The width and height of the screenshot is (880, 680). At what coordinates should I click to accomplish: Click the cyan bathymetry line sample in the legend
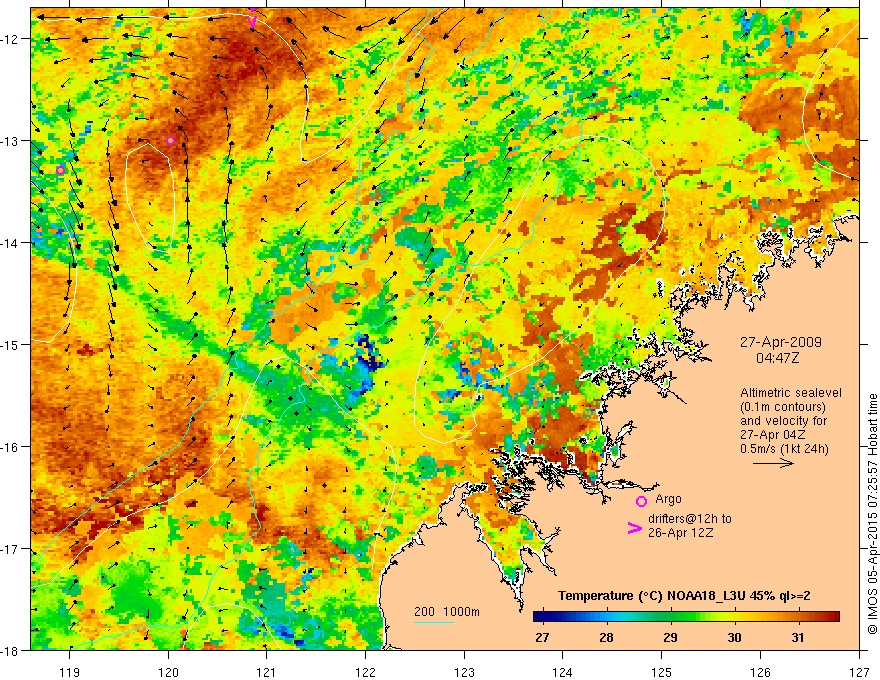[433, 622]
